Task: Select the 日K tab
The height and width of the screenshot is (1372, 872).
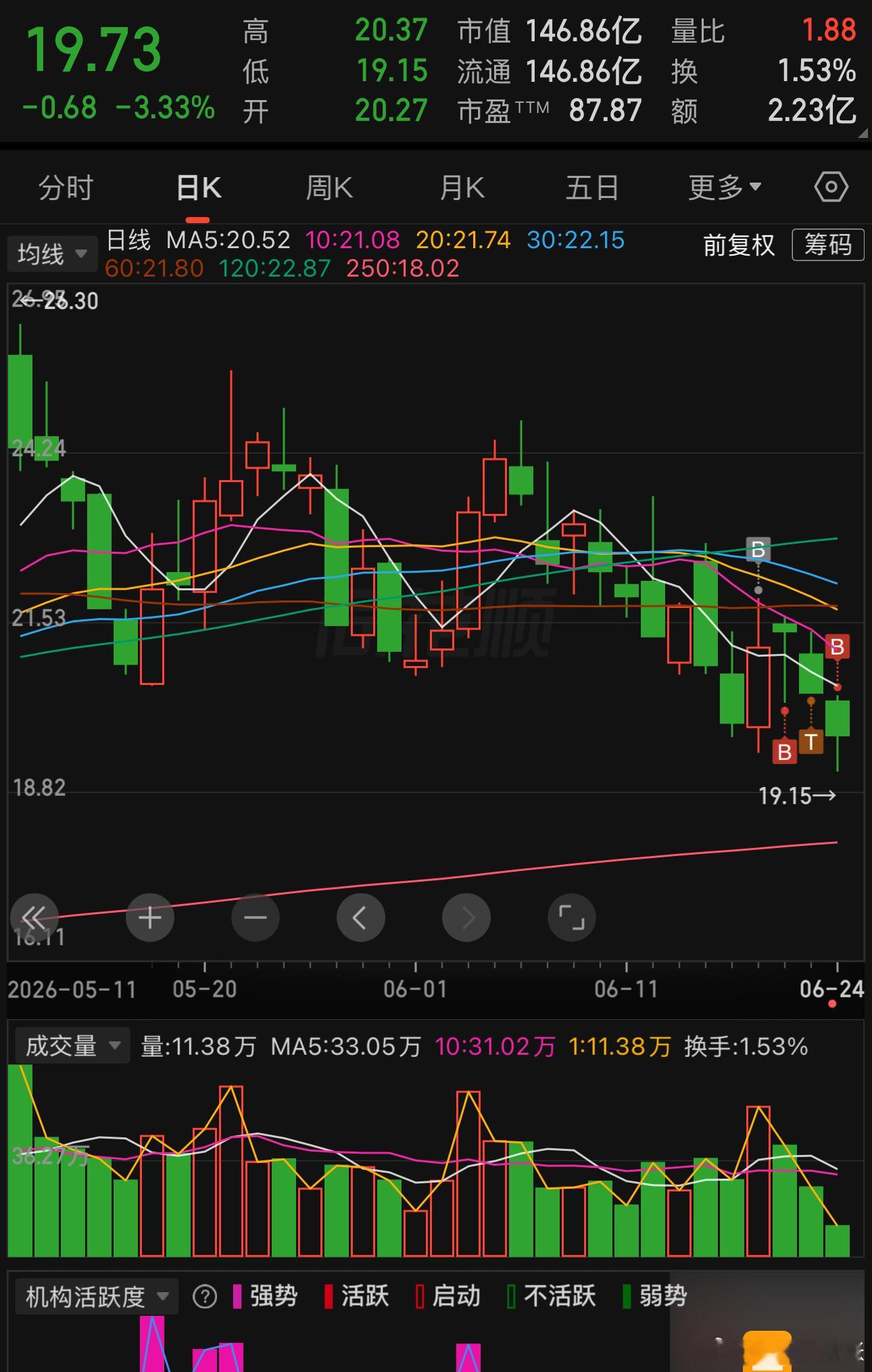Action: click(198, 187)
